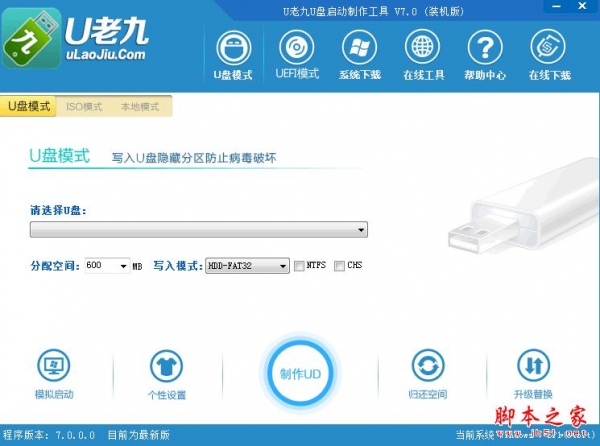
Task: Open 在线工具 globe icon
Action: (x=422, y=47)
